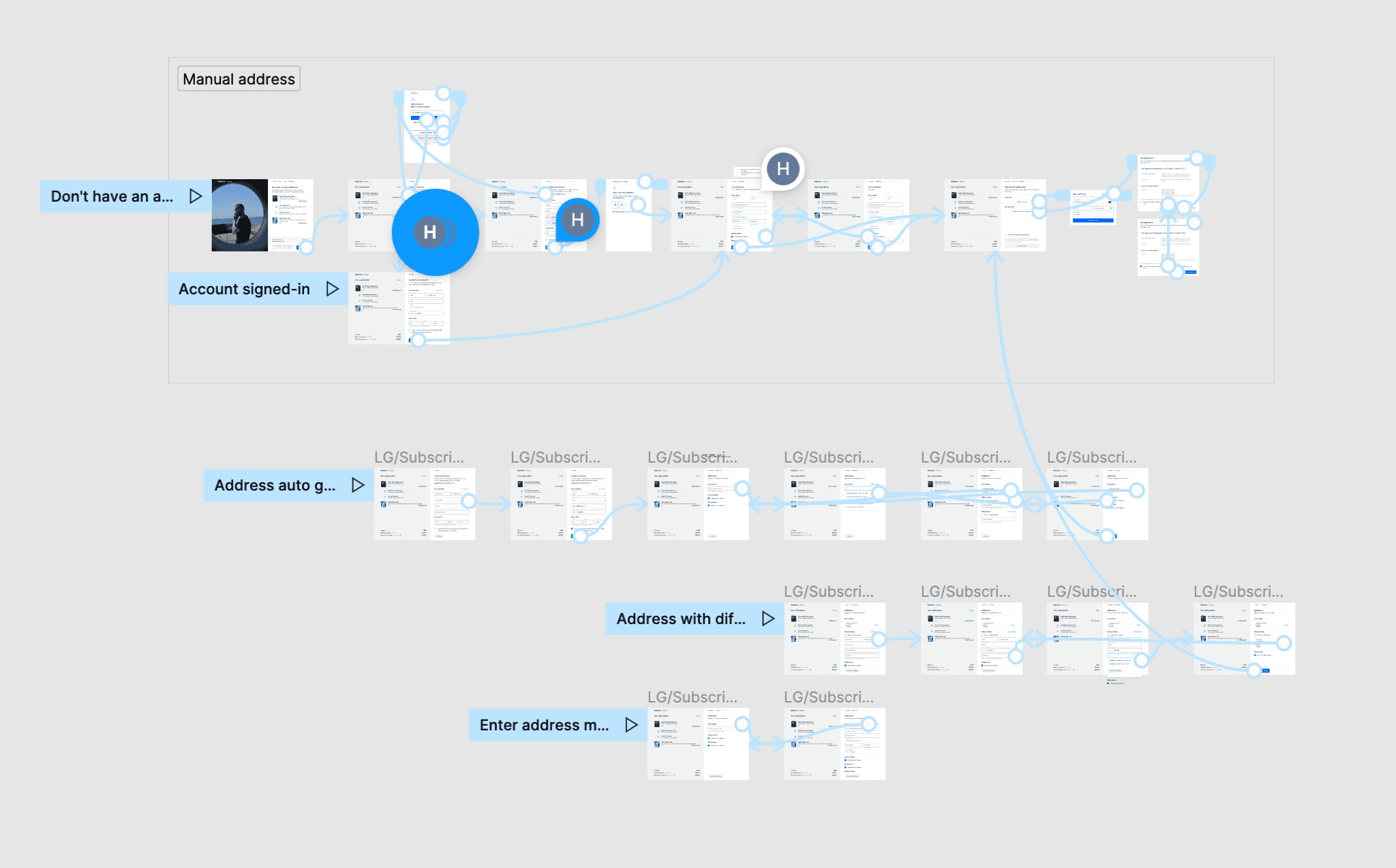
Task: Play the "Account signed-in" prototype flow
Action: click(332, 289)
